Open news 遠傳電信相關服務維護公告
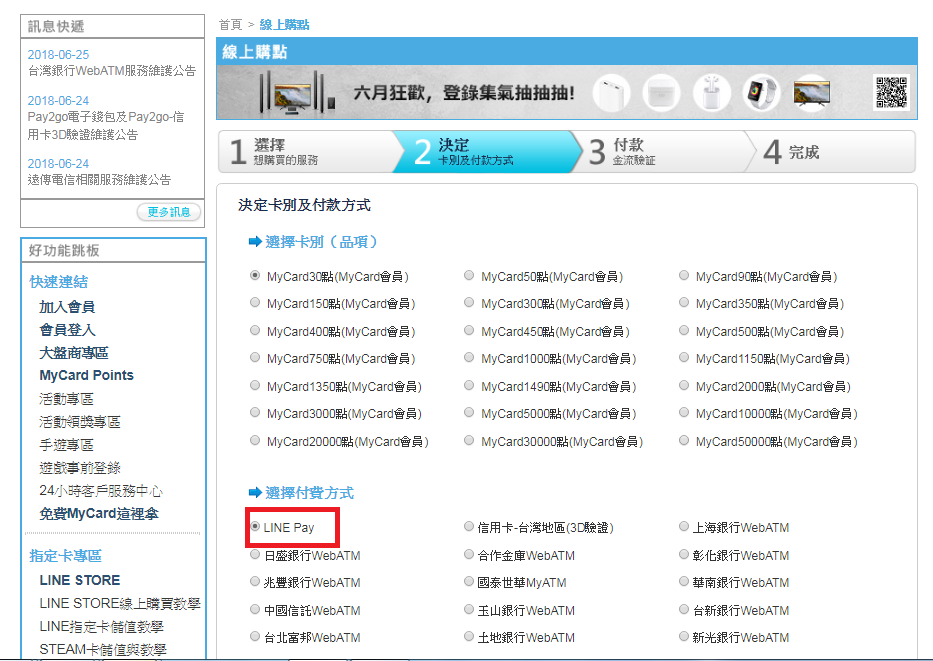Screen dimensions: 933x661 coord(99,180)
